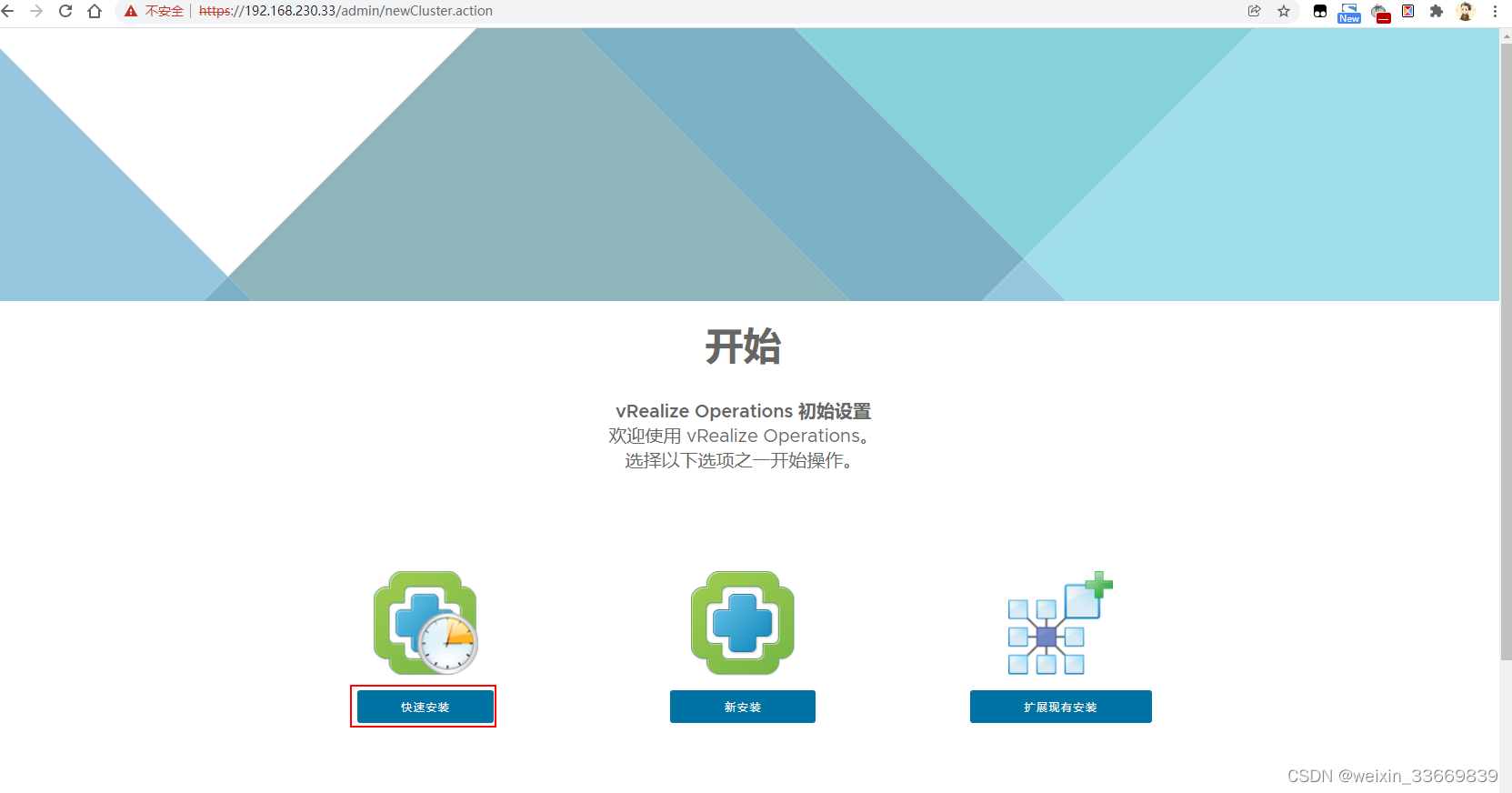The image size is (1512, 793).
Task: Click the vertical page scrollbar thumb
Action: [x=1506, y=350]
